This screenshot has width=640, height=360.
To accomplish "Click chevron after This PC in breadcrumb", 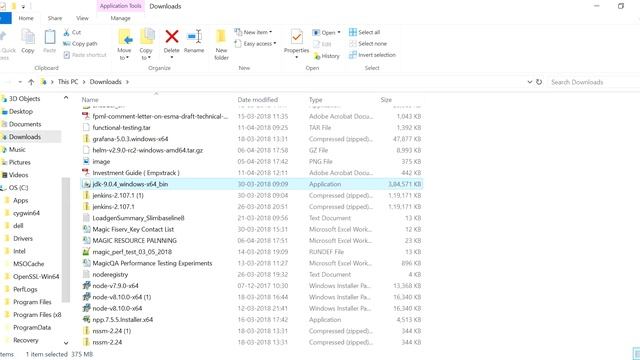I will (x=84, y=82).
